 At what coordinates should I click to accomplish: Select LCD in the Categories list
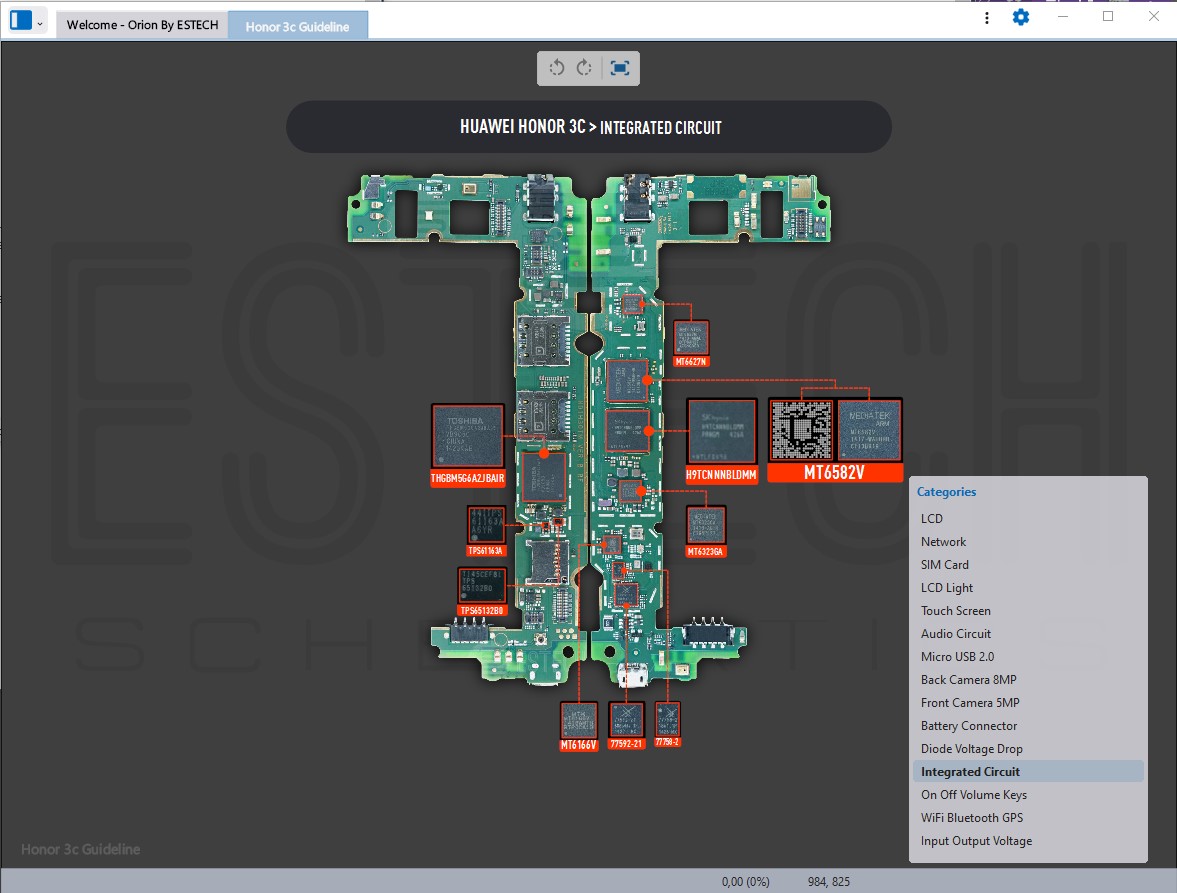(931, 519)
